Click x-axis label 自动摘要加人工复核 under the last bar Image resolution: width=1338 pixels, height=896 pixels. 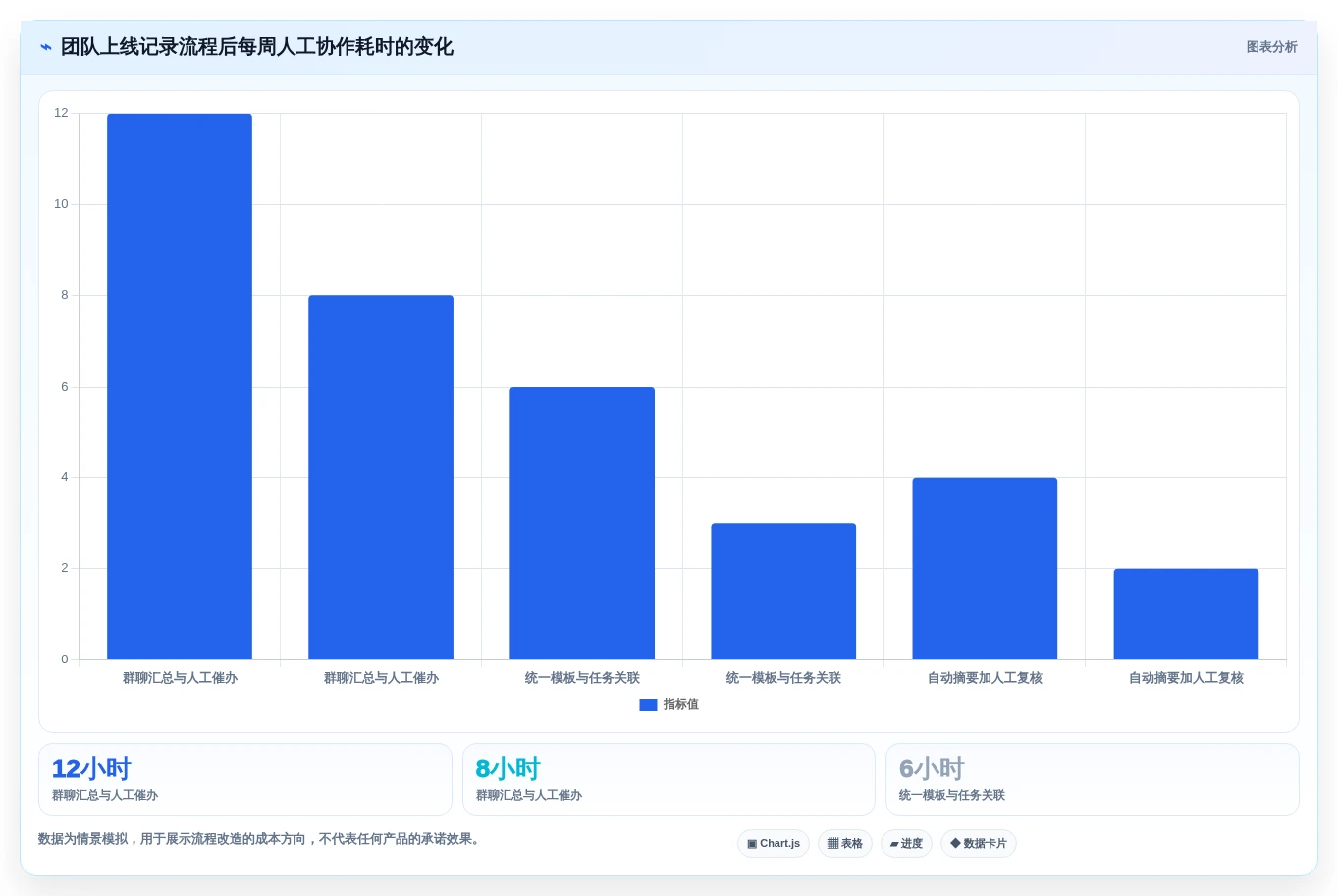pyautogui.click(x=1186, y=678)
